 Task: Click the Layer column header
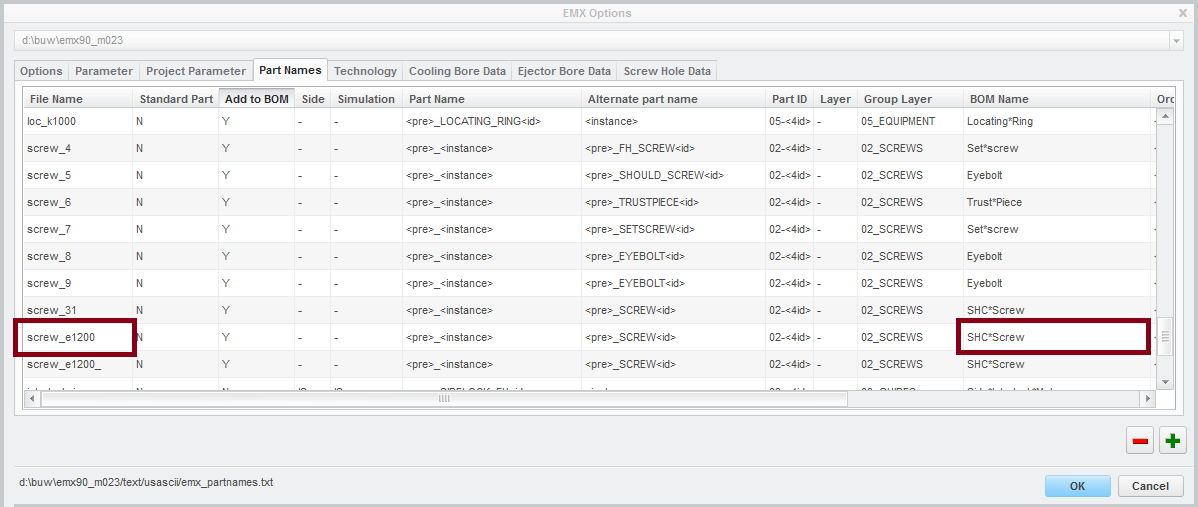pos(835,98)
